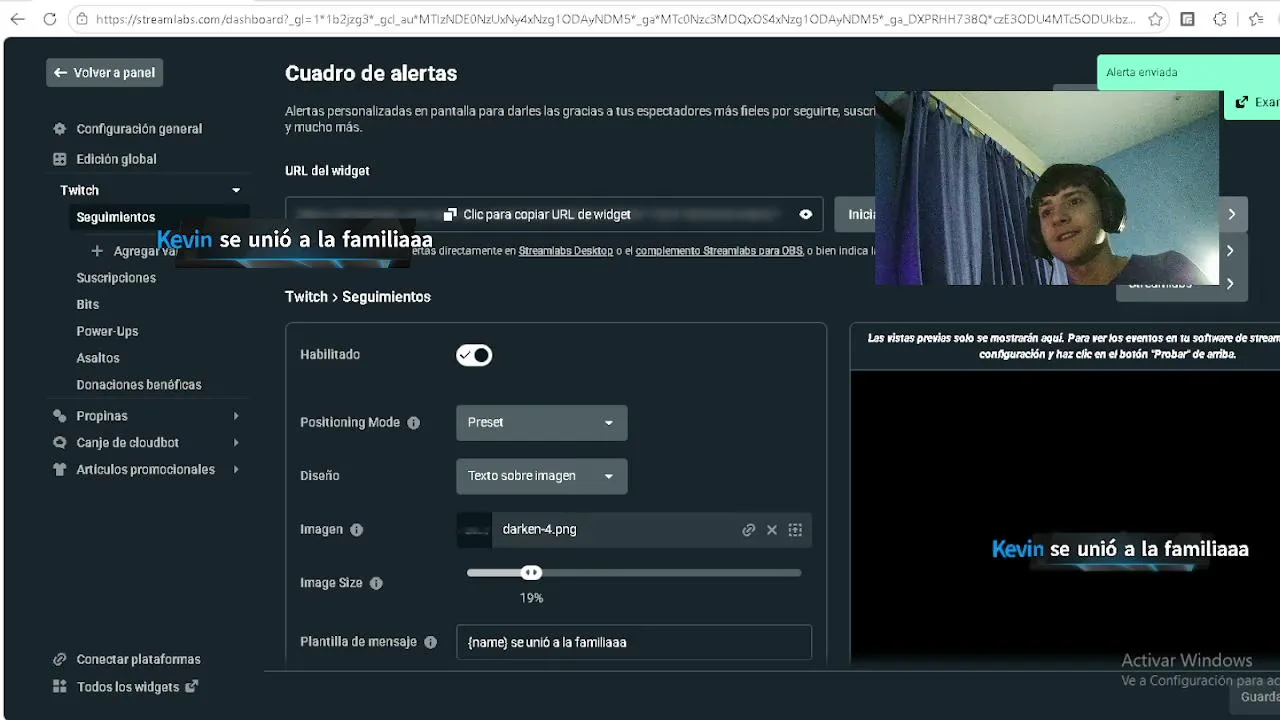Select Bits in the sidebar
1280x720 pixels.
pos(88,305)
